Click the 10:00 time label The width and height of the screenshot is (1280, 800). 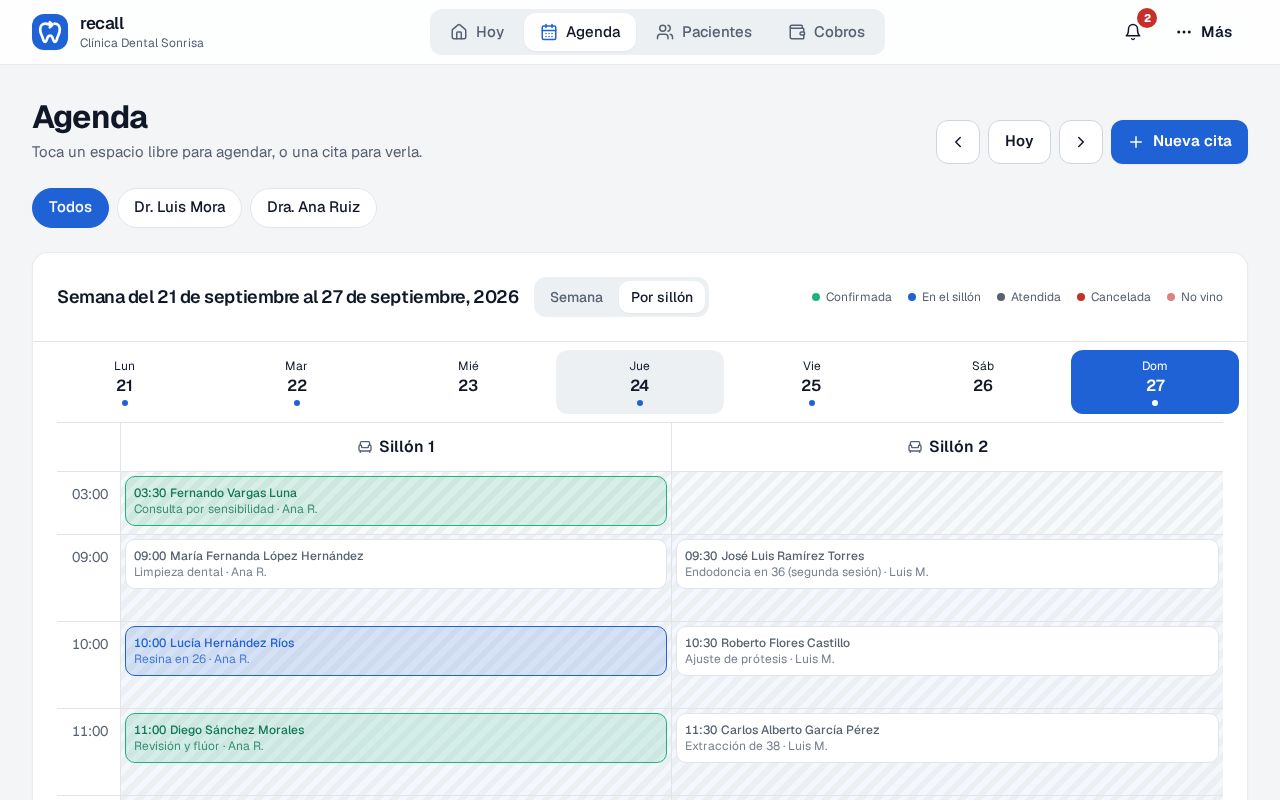(x=90, y=644)
